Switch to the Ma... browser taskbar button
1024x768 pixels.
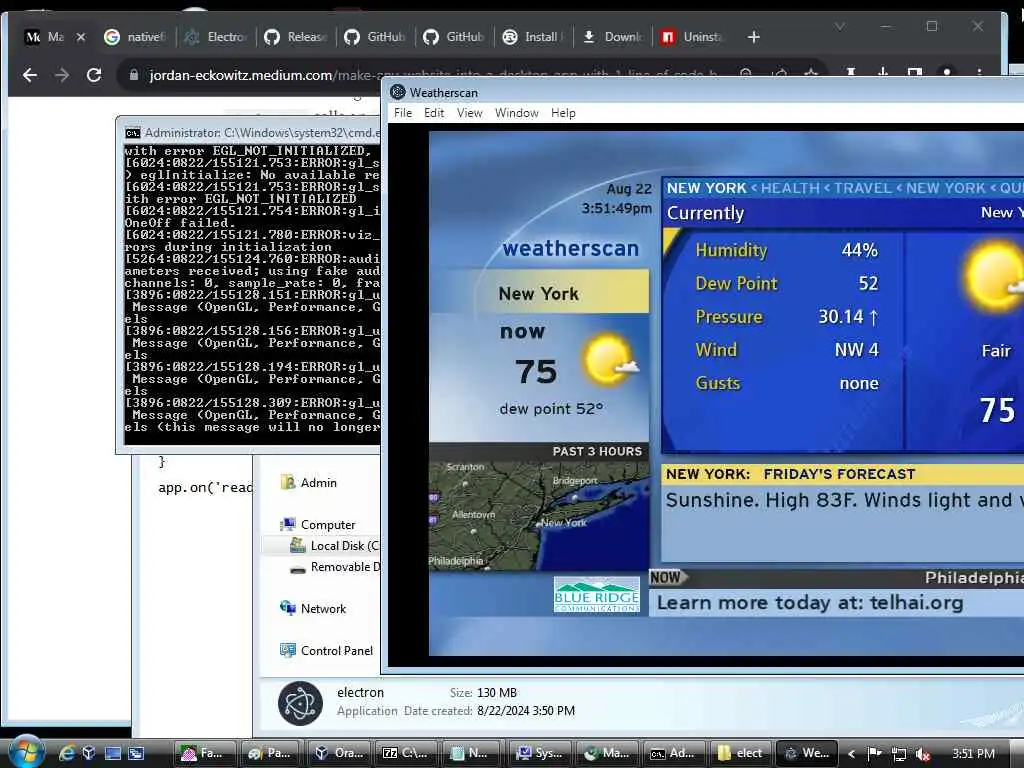tap(607, 753)
